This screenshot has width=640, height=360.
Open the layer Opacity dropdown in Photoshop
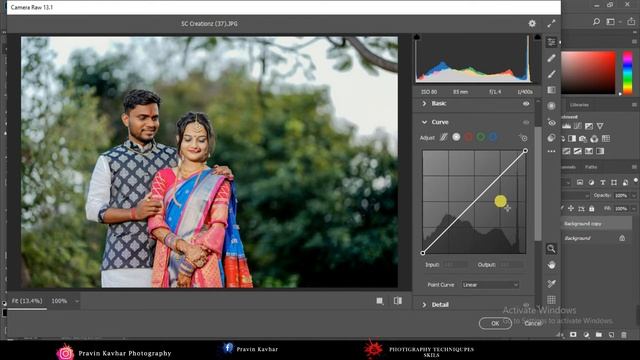point(634,196)
